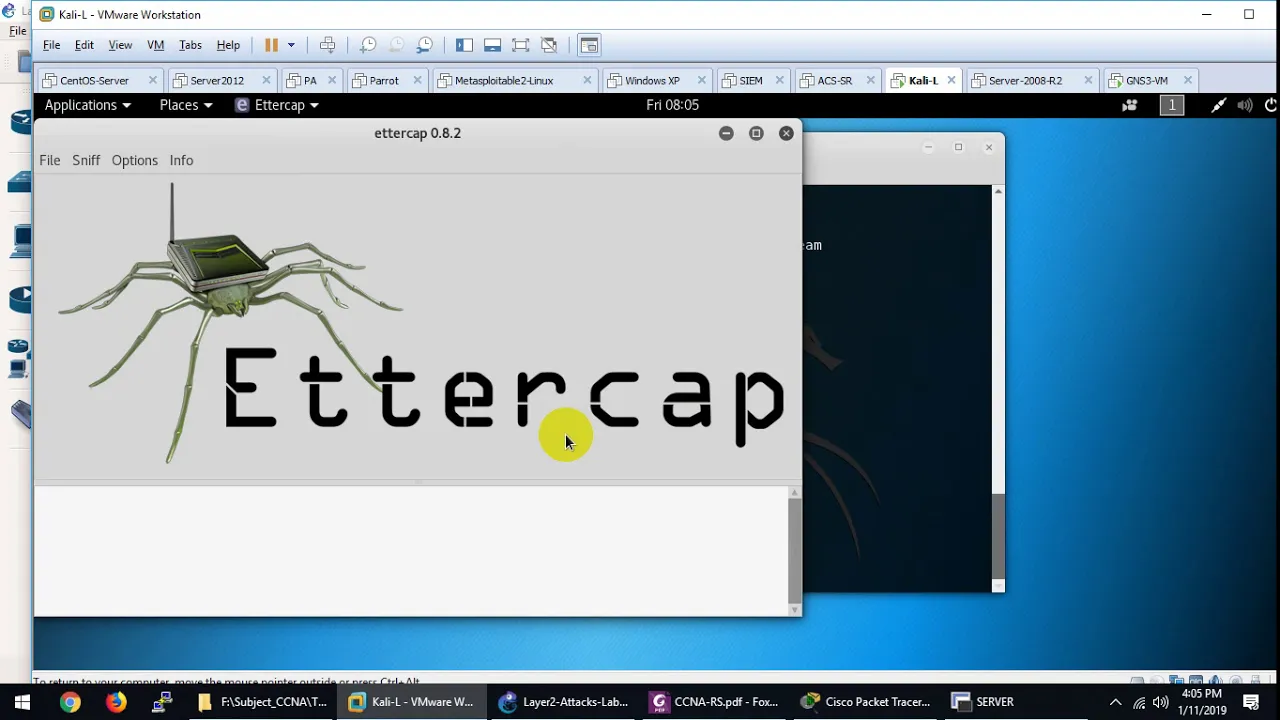Open Ettercap Sniff menu
The image size is (1280, 720).
tap(86, 160)
